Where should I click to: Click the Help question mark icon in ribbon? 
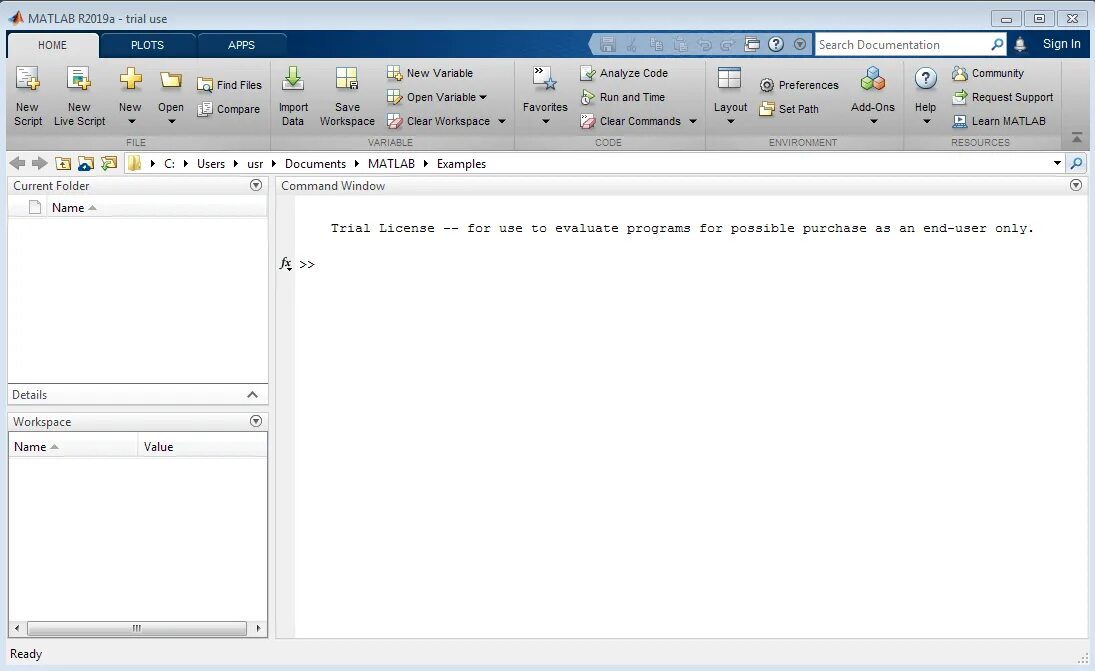(925, 78)
